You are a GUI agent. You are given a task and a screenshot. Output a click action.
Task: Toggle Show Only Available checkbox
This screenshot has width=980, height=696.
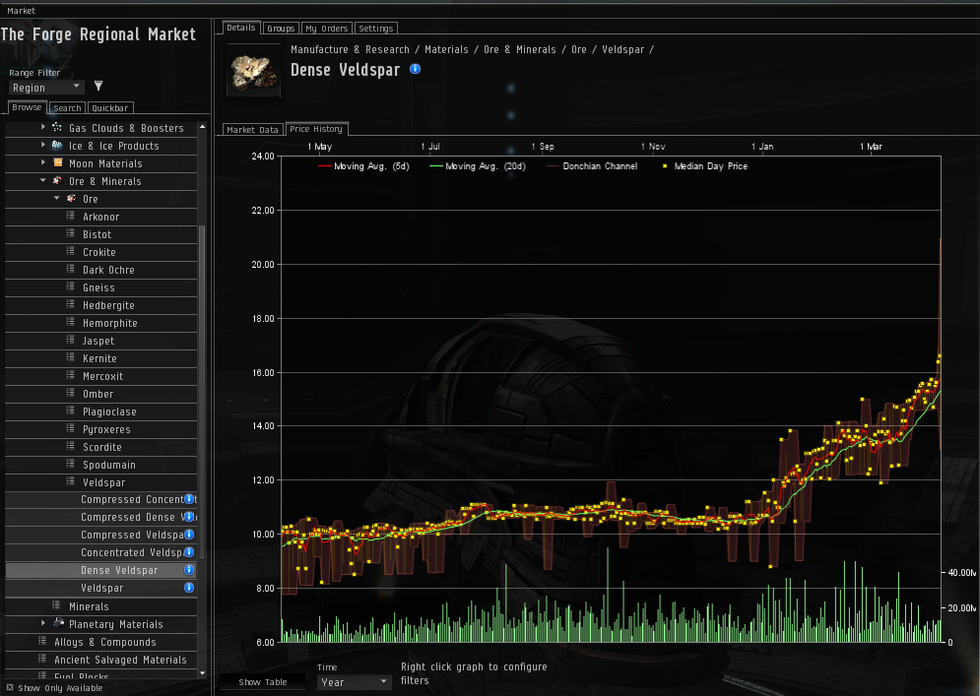point(10,688)
